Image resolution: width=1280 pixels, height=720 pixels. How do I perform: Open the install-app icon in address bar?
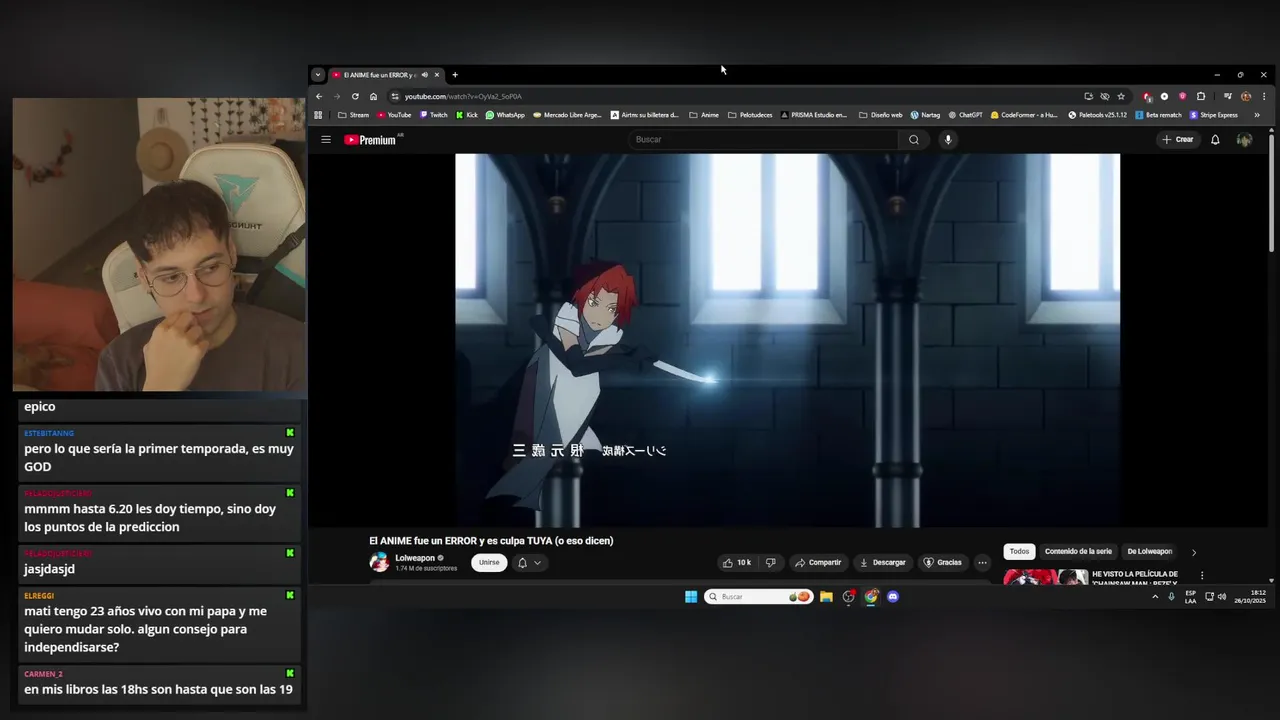[1088, 97]
